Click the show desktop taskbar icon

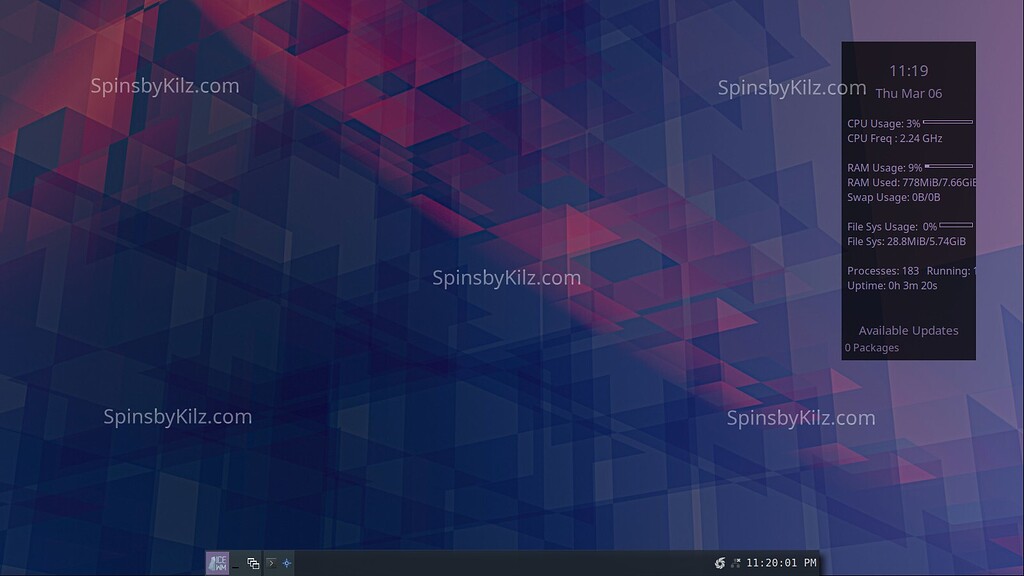pyautogui.click(x=238, y=567)
